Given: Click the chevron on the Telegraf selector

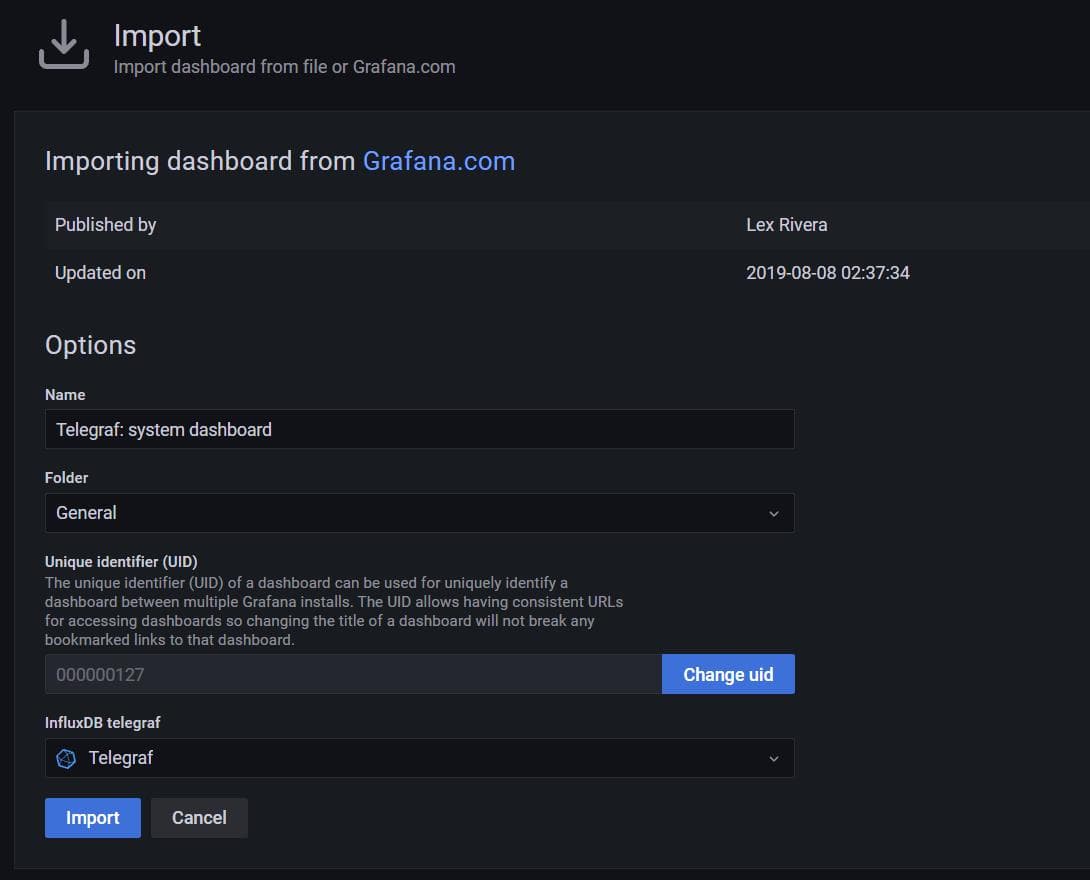Looking at the screenshot, I should pyautogui.click(x=773, y=758).
